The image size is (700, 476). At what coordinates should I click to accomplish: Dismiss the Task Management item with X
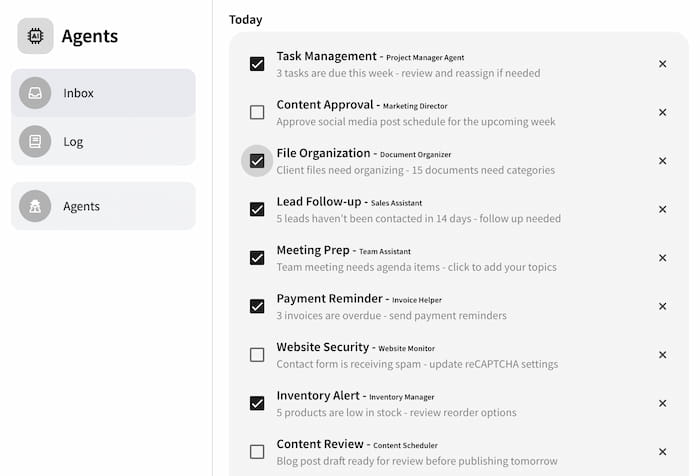coord(662,64)
